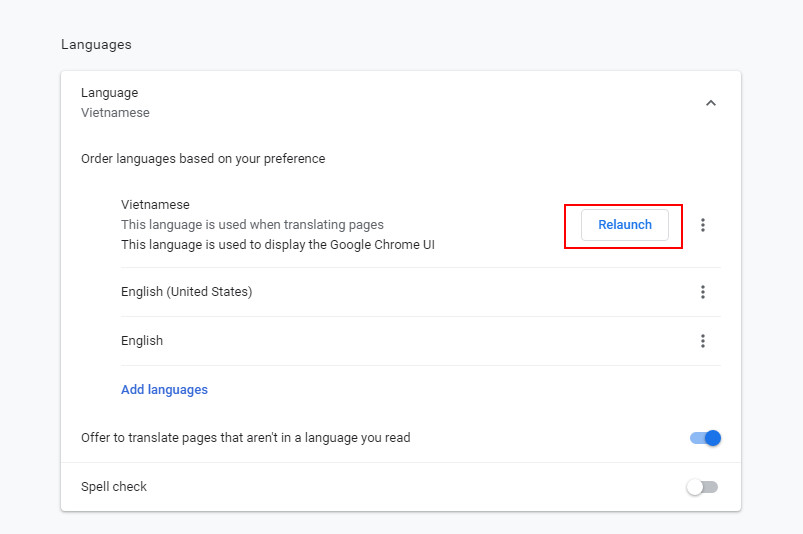Click the Add languages link
Image resolution: width=803 pixels, height=534 pixels.
pyautogui.click(x=164, y=390)
